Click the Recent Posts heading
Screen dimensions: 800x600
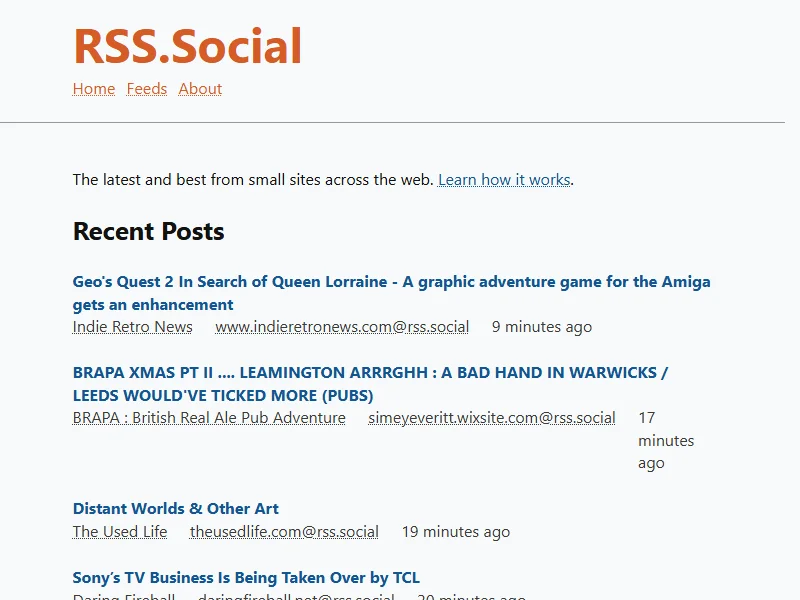[x=149, y=232]
